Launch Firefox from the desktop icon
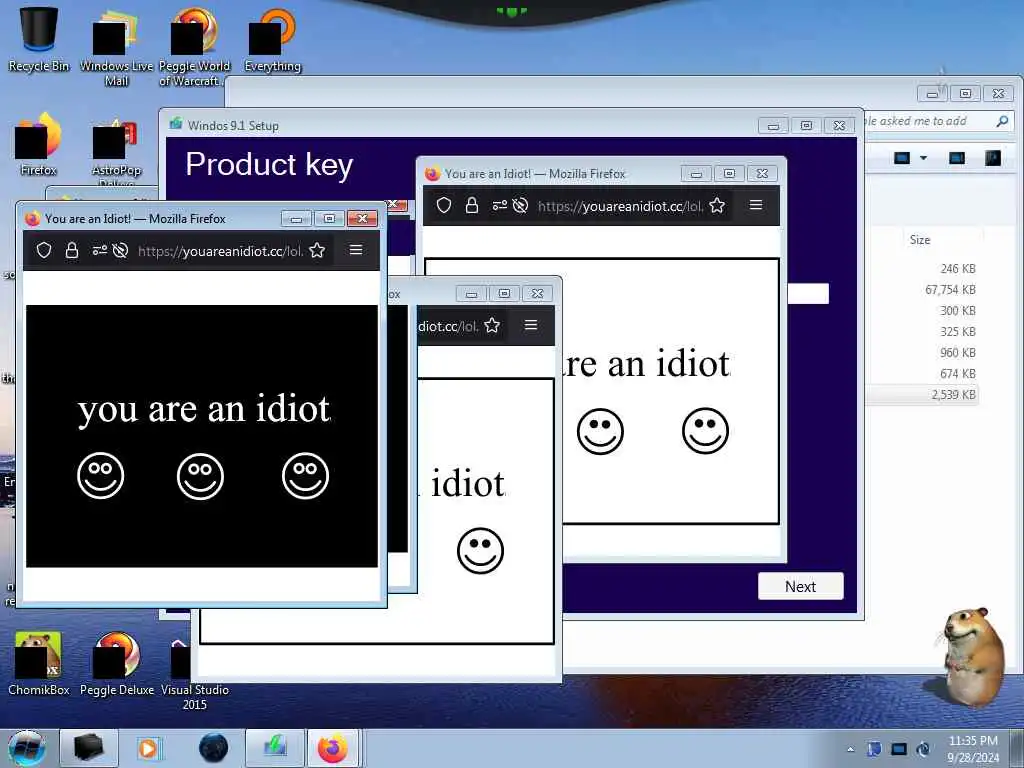 click(x=39, y=144)
